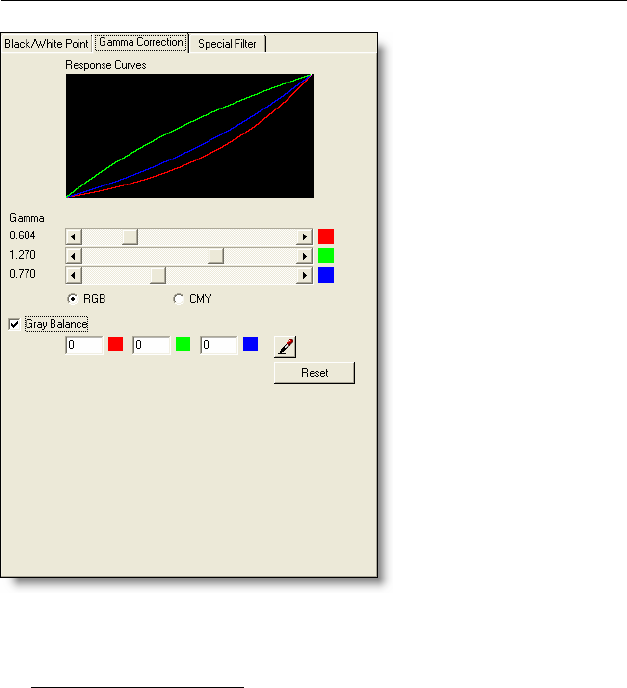
Task: Click the red gamma color swatch
Action: pos(326,237)
